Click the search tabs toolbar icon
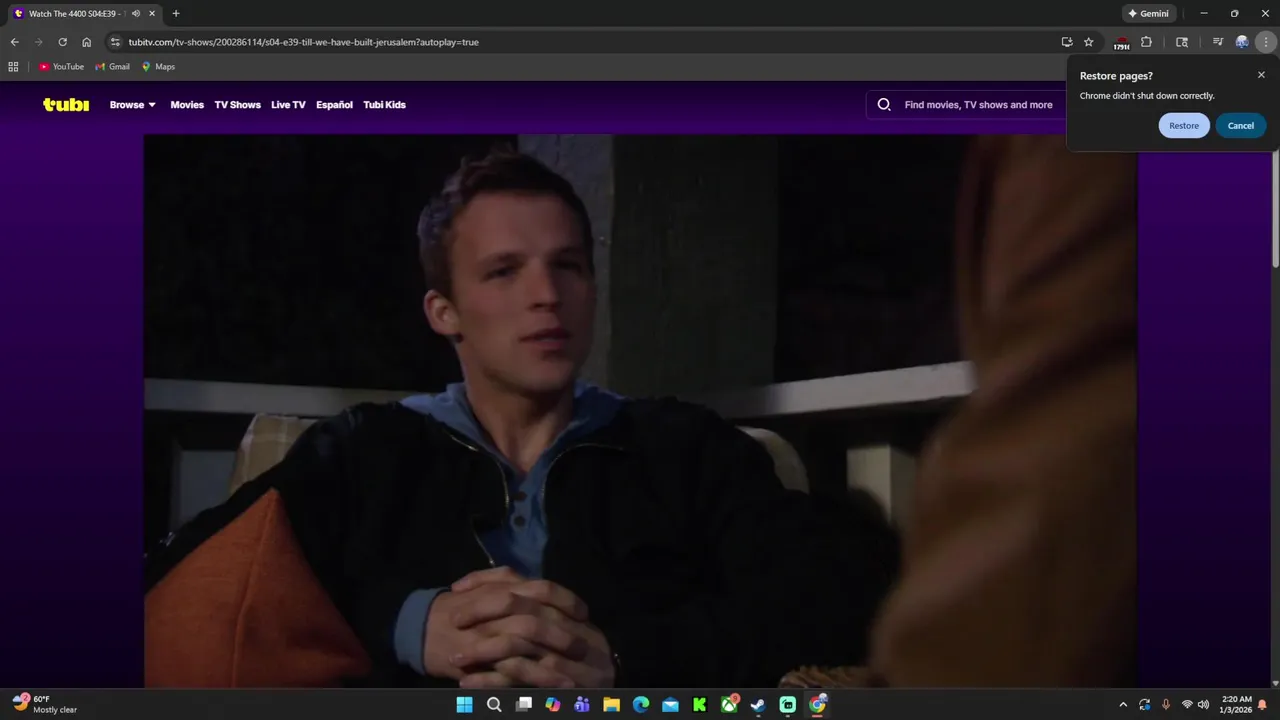The image size is (1280, 720). tap(1182, 42)
